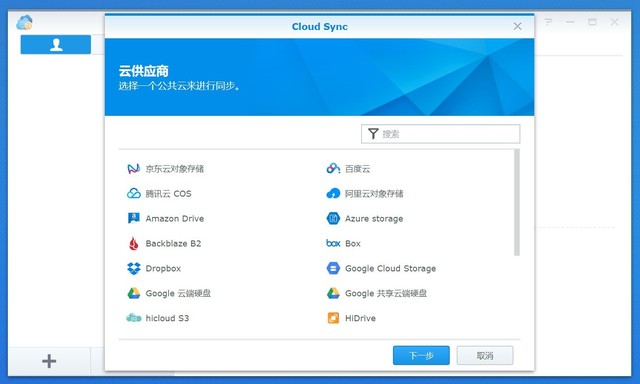Select the HiDrive orange icon
Screen dimensions: 640x384
click(333, 318)
